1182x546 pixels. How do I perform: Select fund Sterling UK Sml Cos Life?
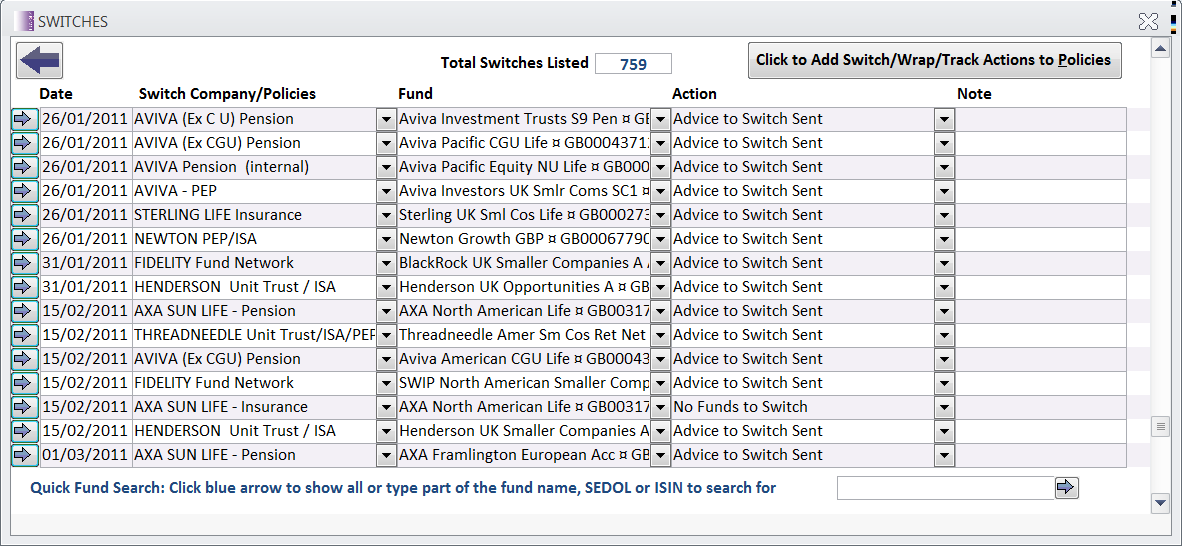pos(524,216)
